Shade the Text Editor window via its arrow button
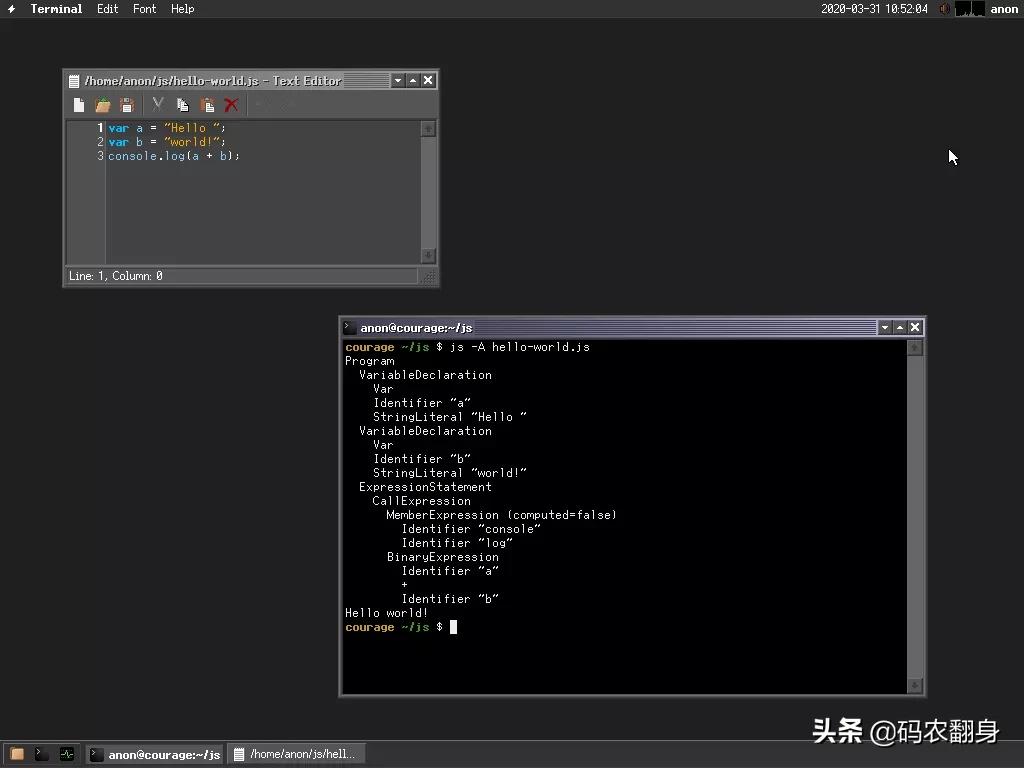The height and width of the screenshot is (768, 1024). [x=397, y=80]
